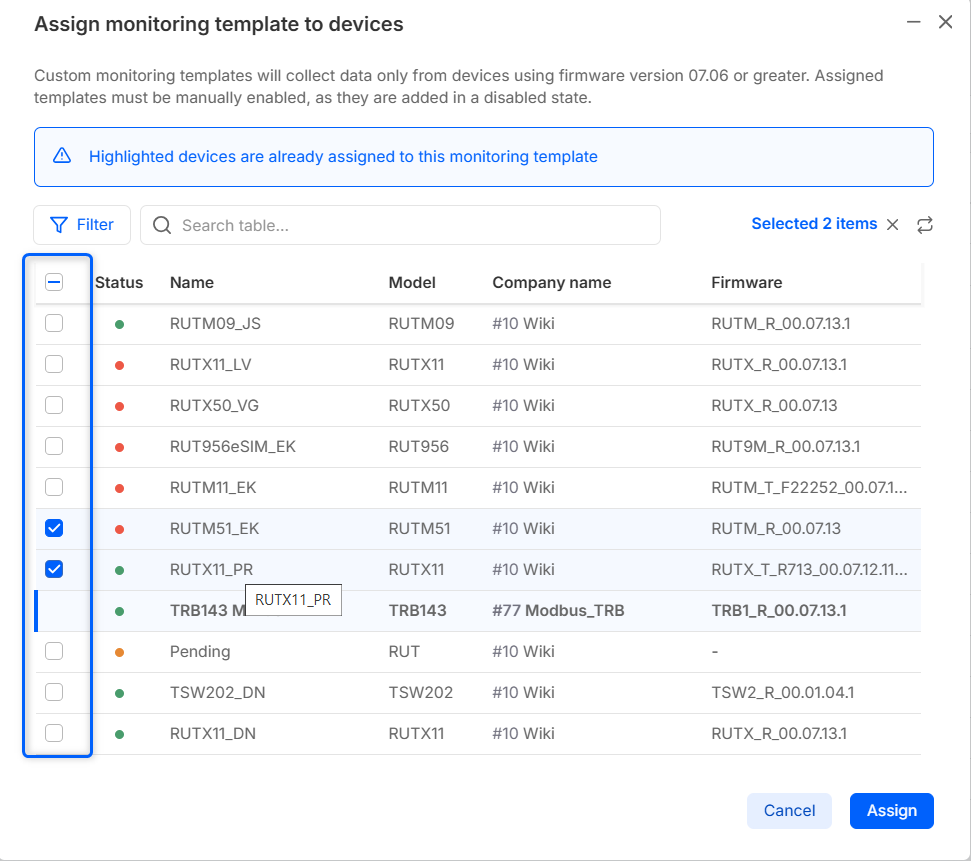Clear selection using X next to Selected 2 items
The height and width of the screenshot is (861, 971).
[x=893, y=225]
